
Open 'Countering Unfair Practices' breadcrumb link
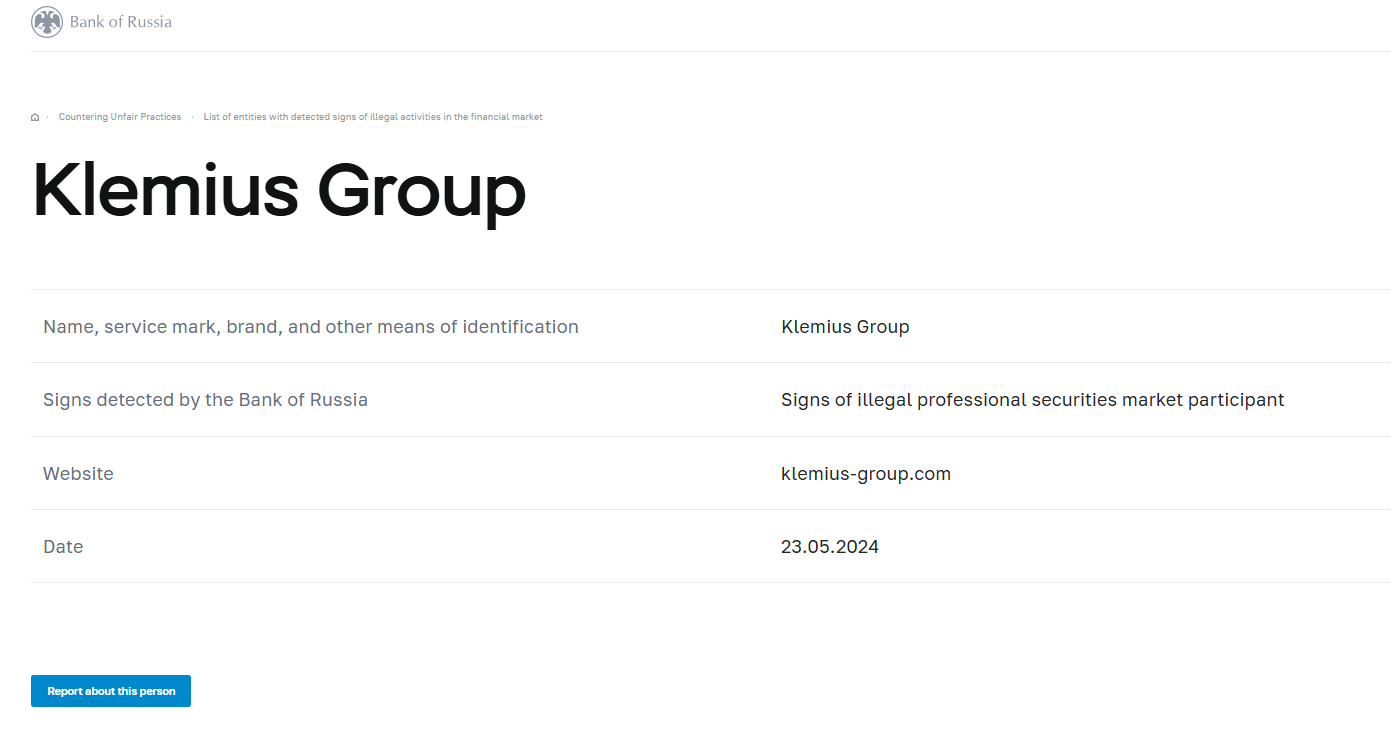click(x=120, y=117)
